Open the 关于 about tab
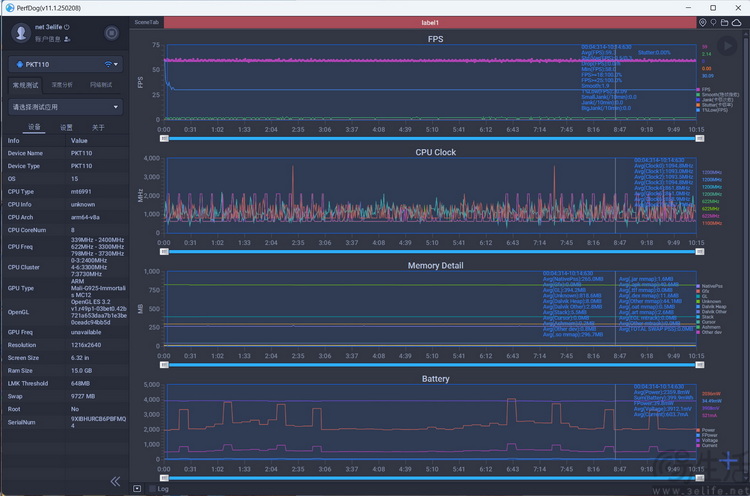The width and height of the screenshot is (750, 496). (x=97, y=128)
